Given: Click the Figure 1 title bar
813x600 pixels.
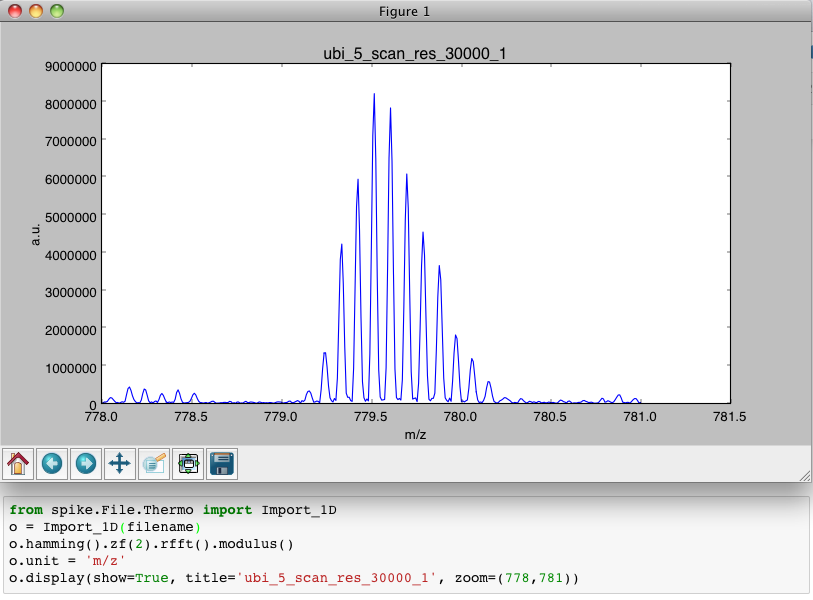Looking at the screenshot, I should point(405,11).
